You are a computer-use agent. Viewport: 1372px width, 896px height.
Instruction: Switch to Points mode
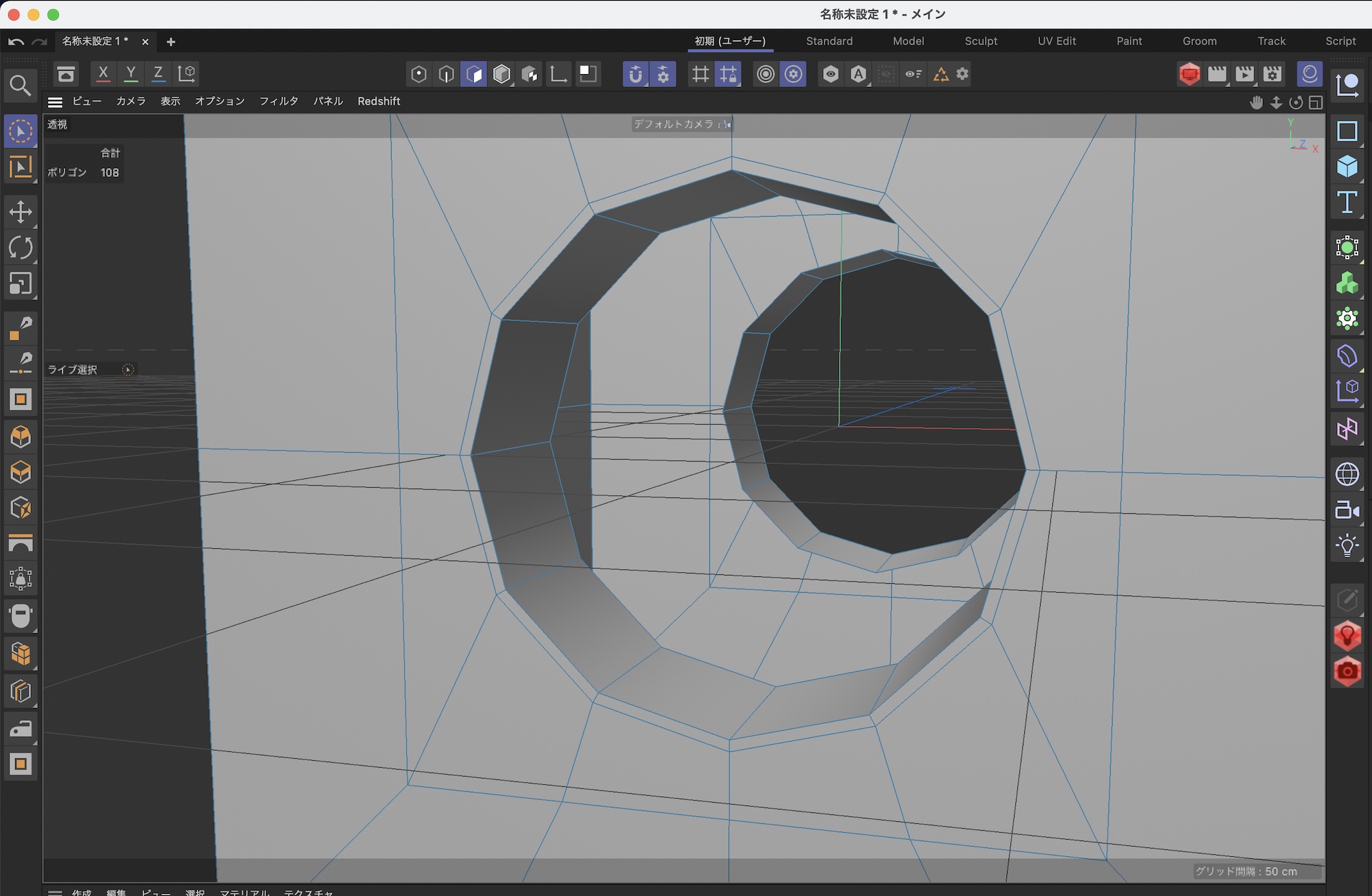pos(418,74)
